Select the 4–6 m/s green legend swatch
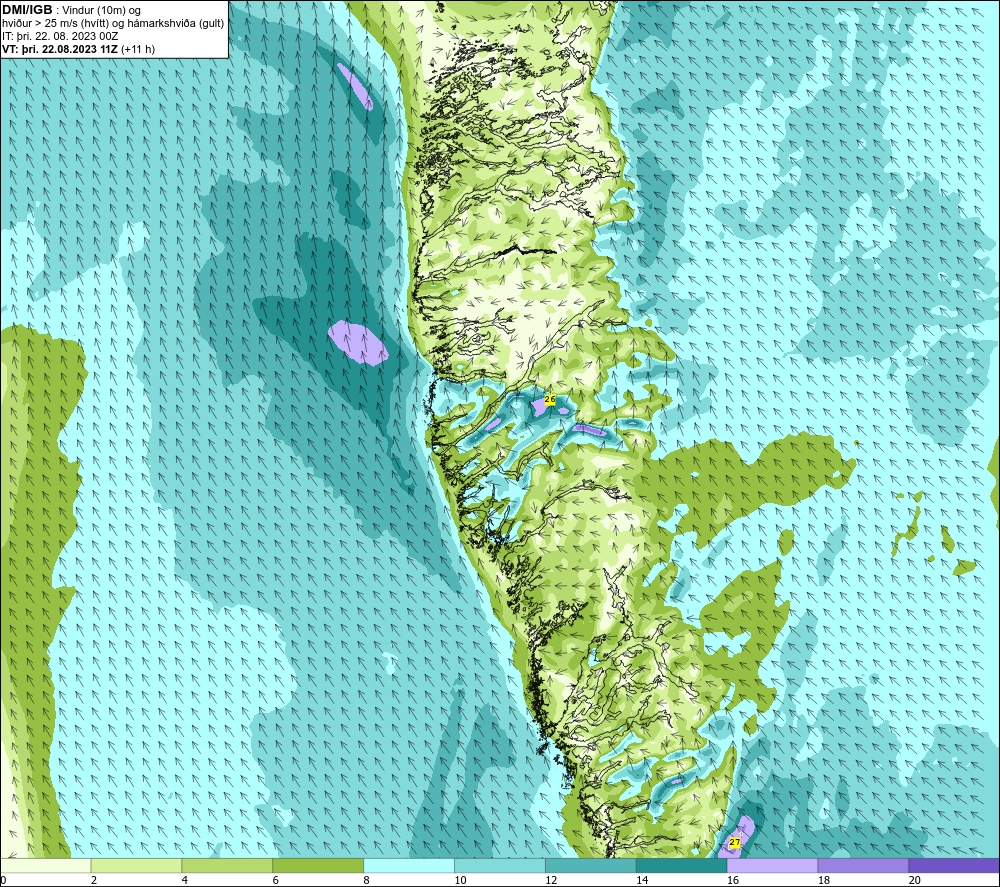This screenshot has width=1000, height=887. (x=227, y=865)
